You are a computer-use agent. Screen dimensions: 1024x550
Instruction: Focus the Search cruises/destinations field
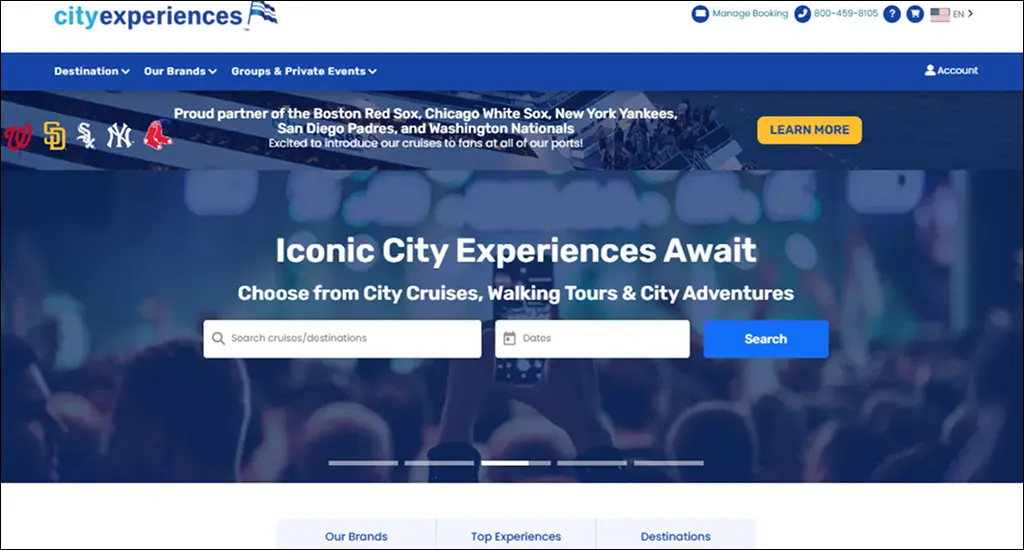point(342,338)
